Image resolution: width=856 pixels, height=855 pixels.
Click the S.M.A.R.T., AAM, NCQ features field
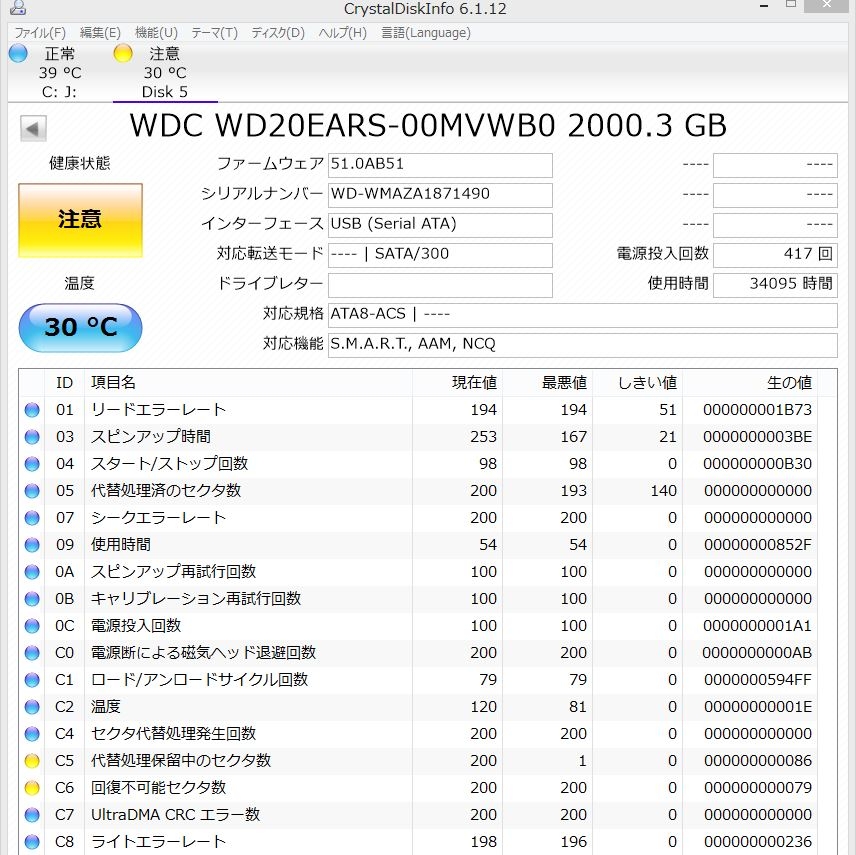coord(582,345)
